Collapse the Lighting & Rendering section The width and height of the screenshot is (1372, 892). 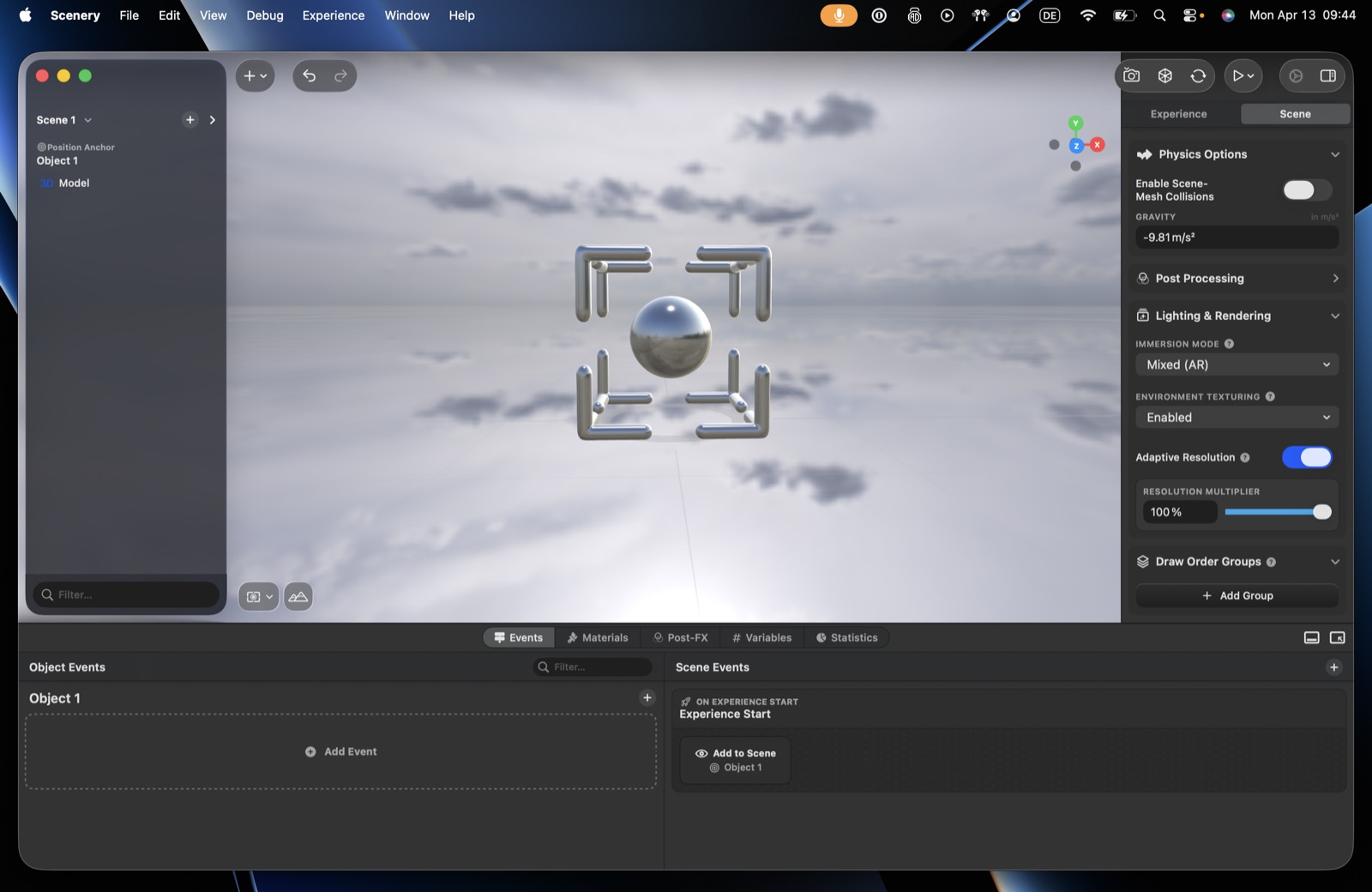pyautogui.click(x=1334, y=316)
